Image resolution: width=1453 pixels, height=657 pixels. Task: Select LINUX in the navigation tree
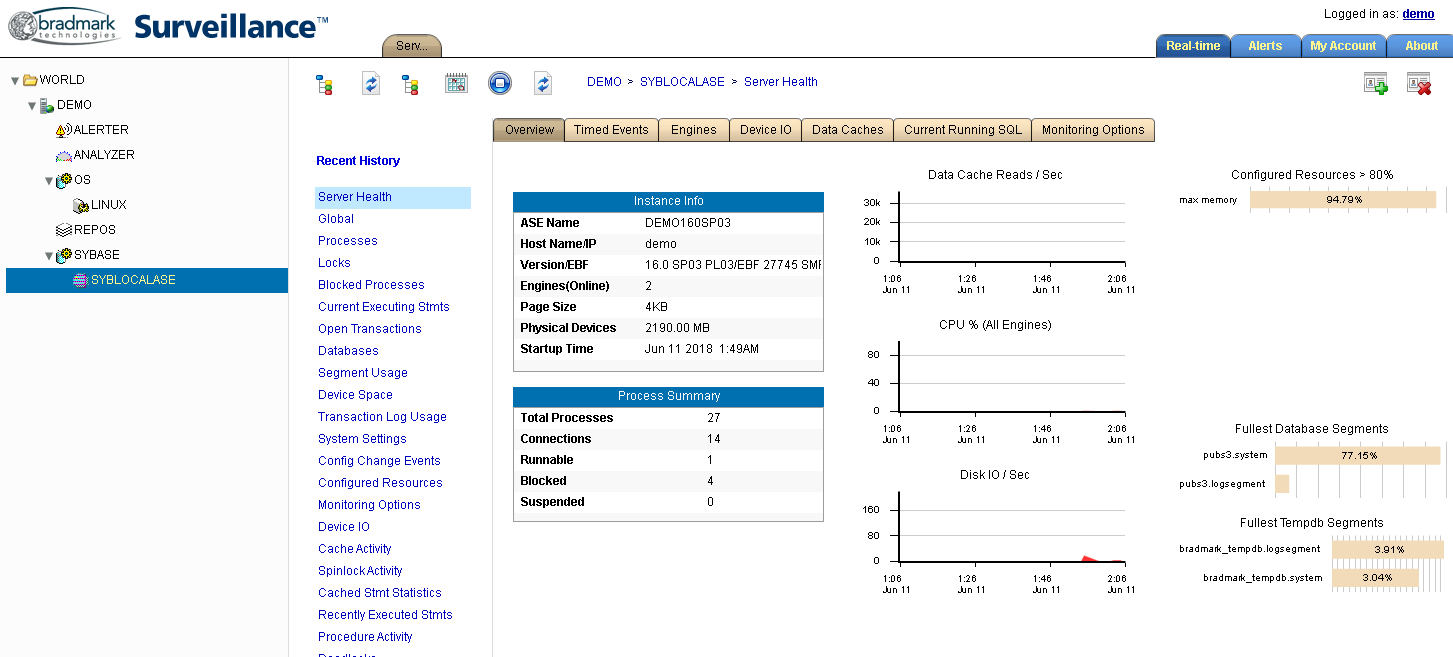[108, 205]
